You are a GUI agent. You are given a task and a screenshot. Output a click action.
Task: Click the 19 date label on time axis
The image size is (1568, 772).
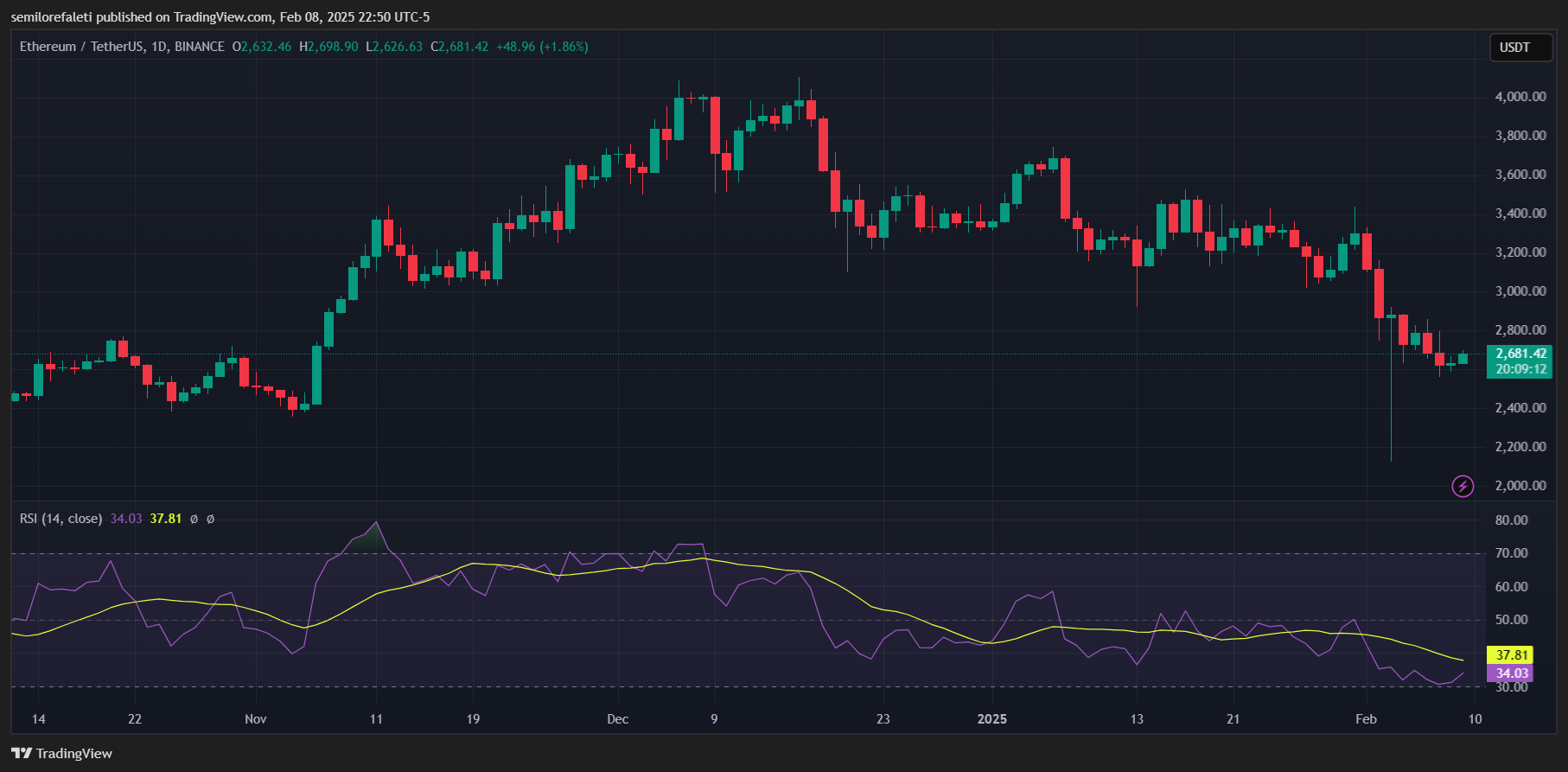pyautogui.click(x=473, y=719)
